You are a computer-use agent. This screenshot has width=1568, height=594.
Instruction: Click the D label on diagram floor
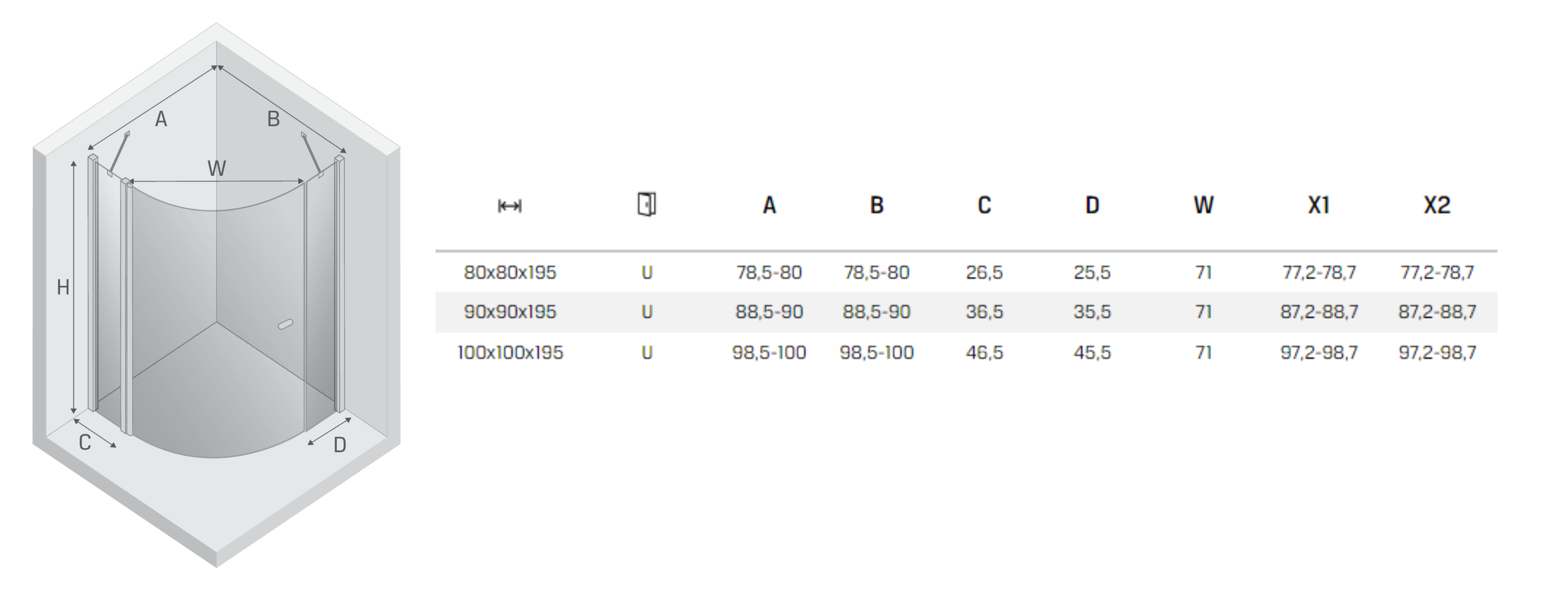coord(340,446)
